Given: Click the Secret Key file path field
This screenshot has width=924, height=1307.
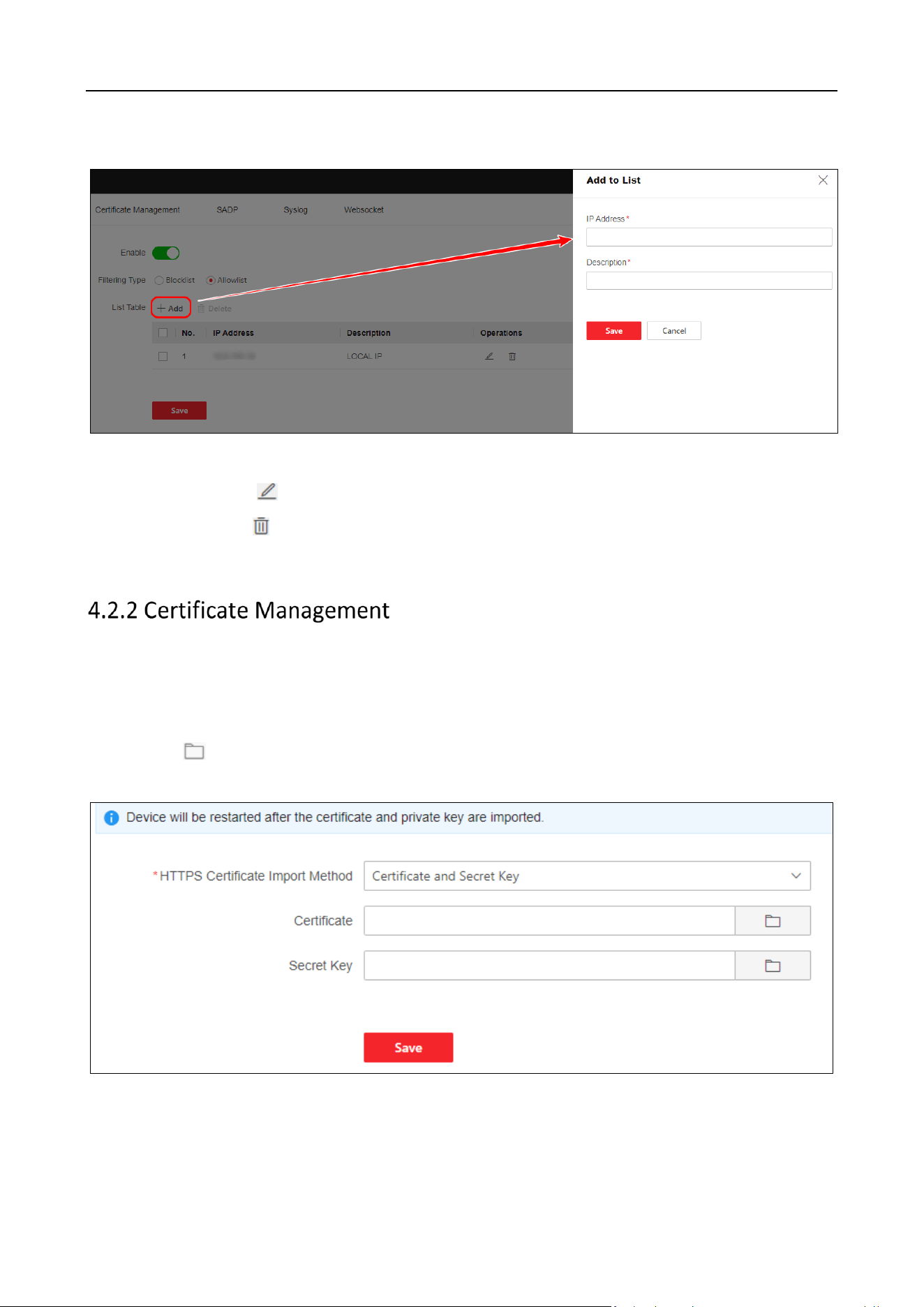Looking at the screenshot, I should click(x=550, y=966).
